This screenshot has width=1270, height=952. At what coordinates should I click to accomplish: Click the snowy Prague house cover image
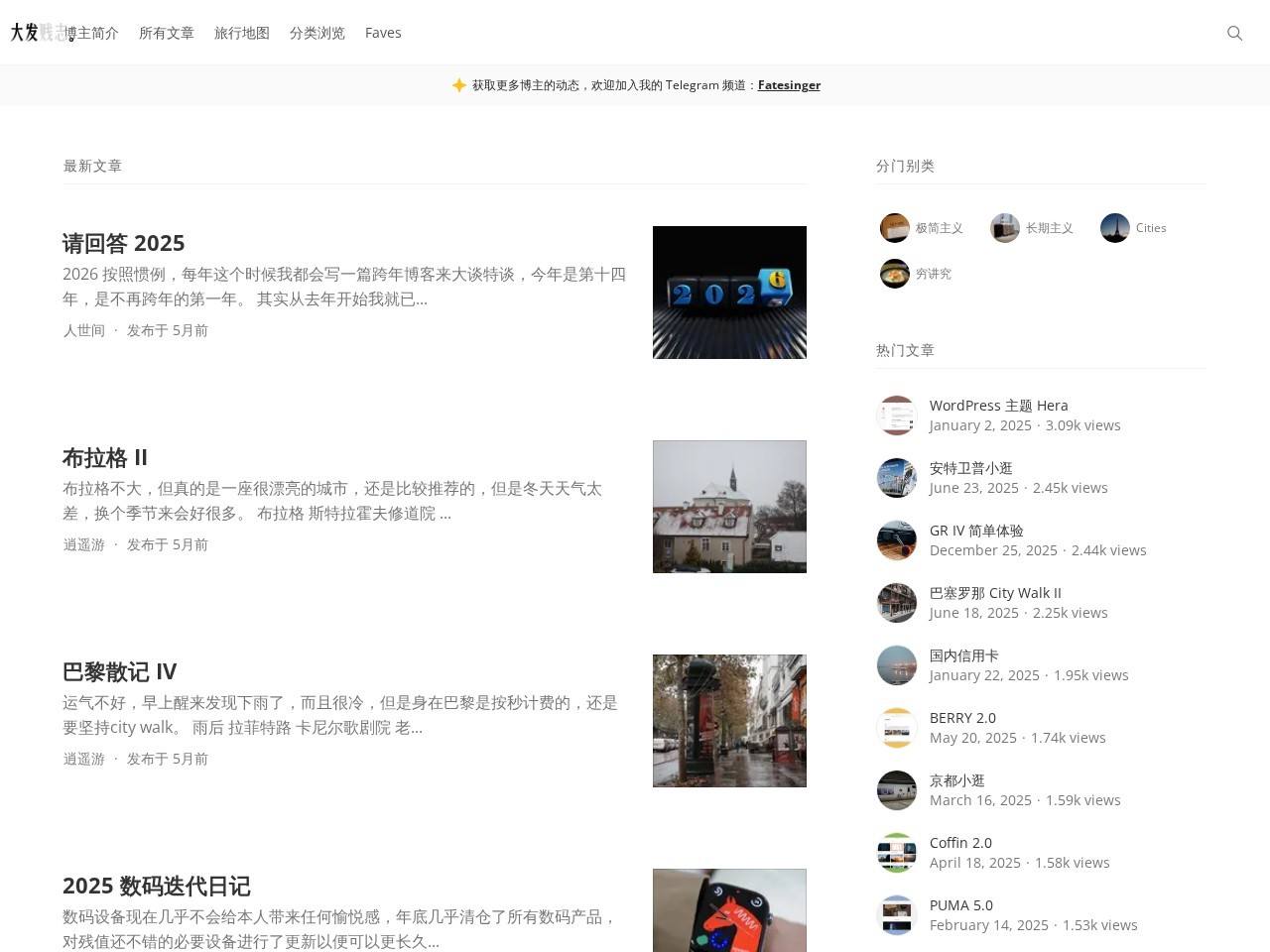pyautogui.click(x=729, y=507)
